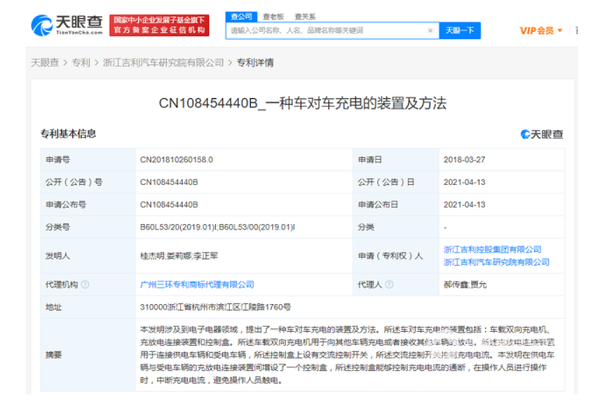Click the red 官方备案企业征信机构 banner

pyautogui.click(x=159, y=25)
